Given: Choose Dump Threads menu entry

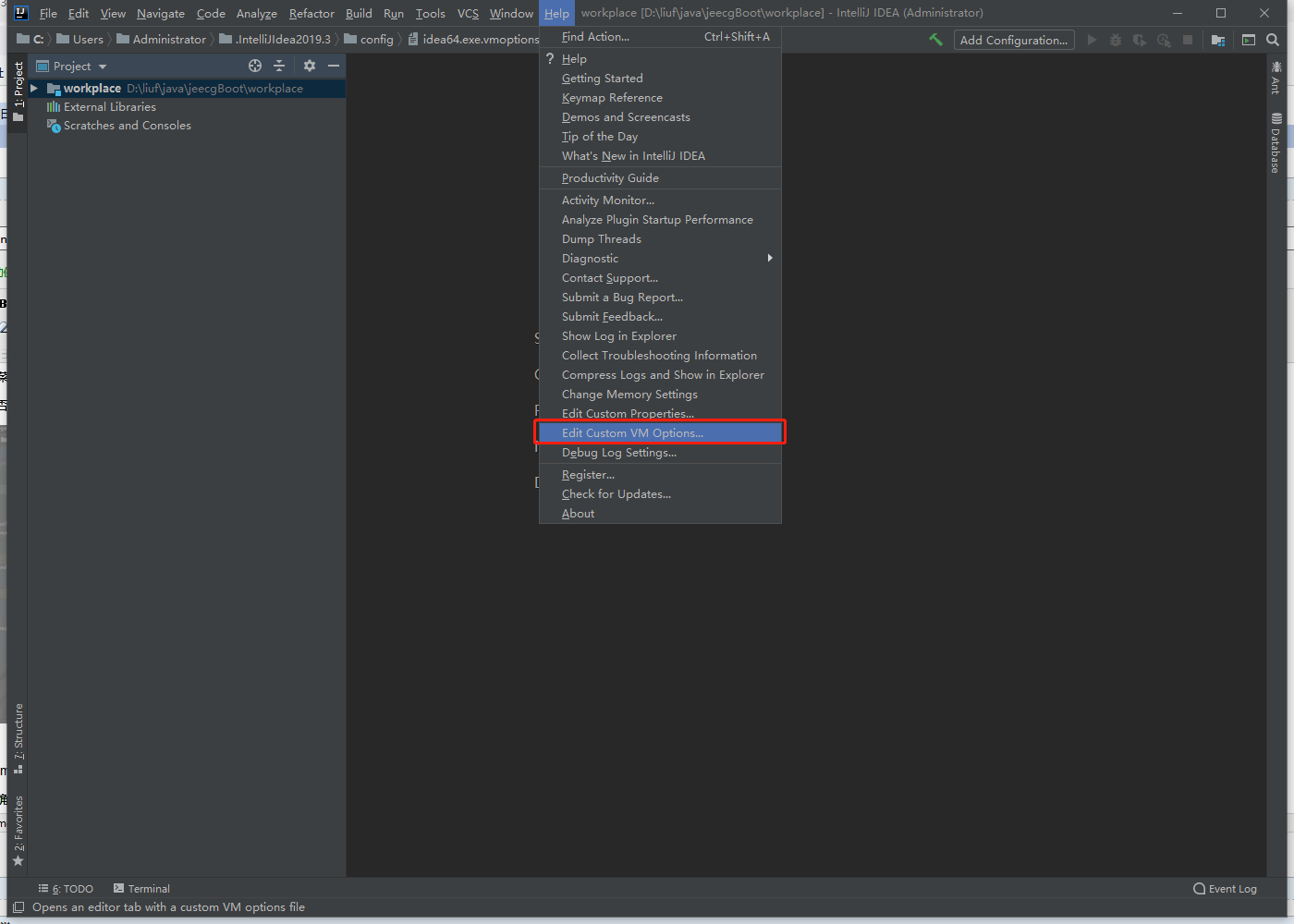Looking at the screenshot, I should coord(660,239).
